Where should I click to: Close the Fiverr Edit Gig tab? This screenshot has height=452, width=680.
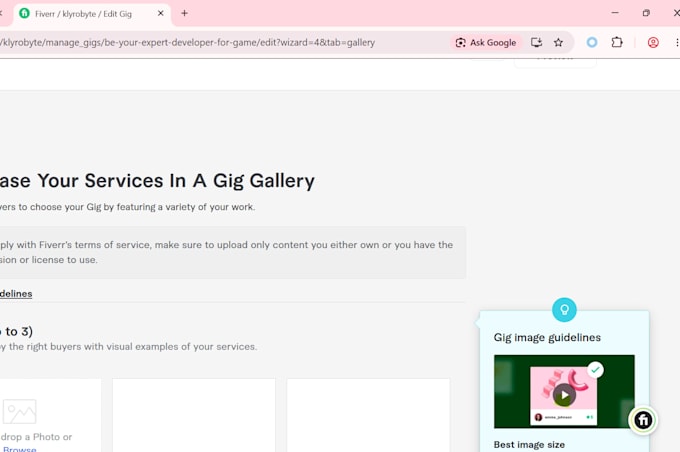click(160, 13)
